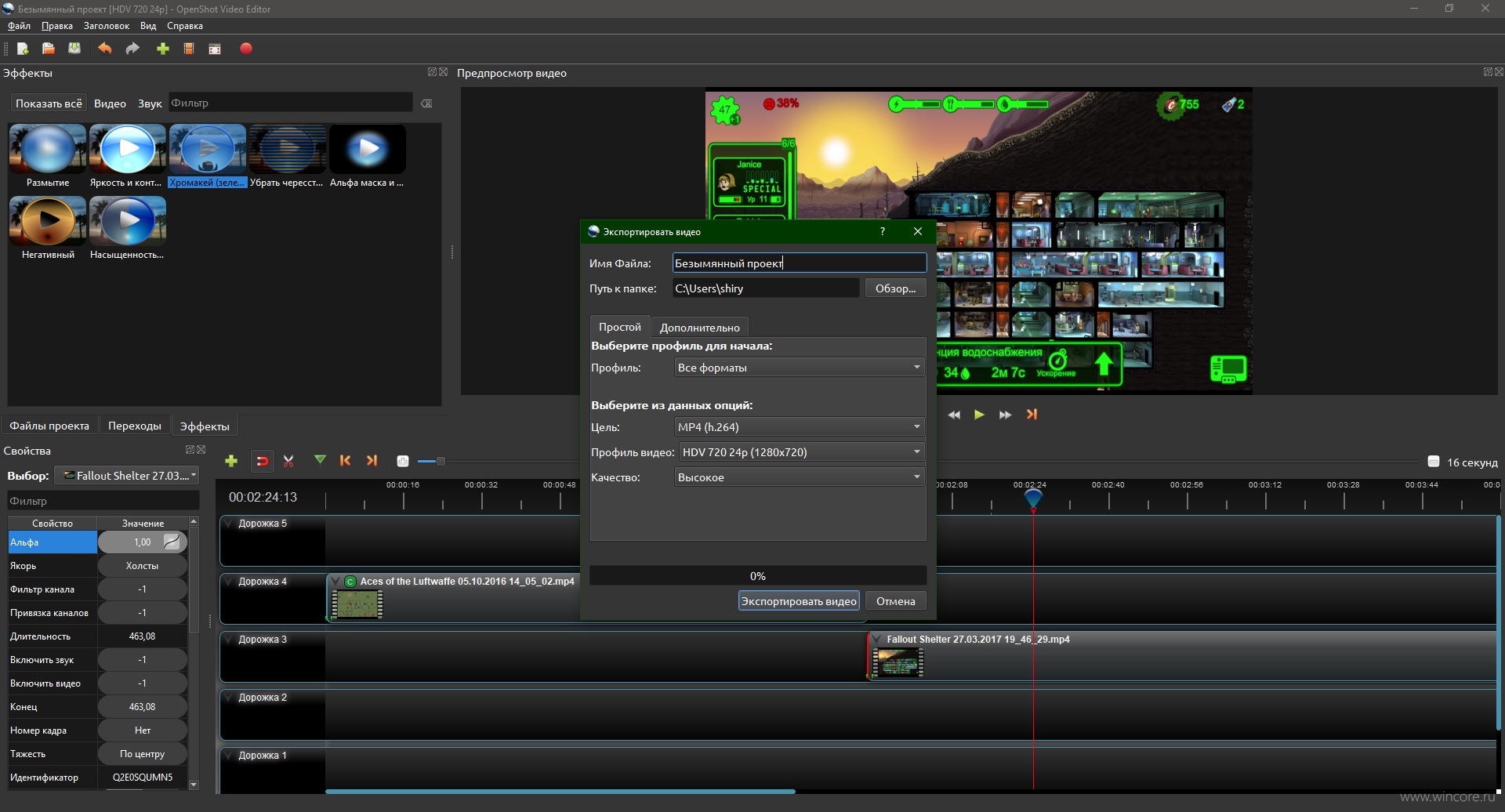Screen dimensions: 1505x812
Task: Click the properties Фильтр input field
Action: click(x=103, y=501)
